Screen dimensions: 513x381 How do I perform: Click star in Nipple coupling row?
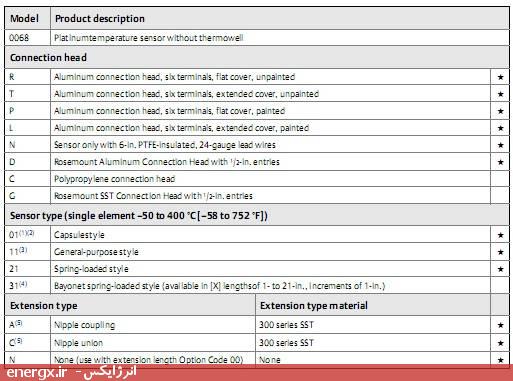coord(500,325)
